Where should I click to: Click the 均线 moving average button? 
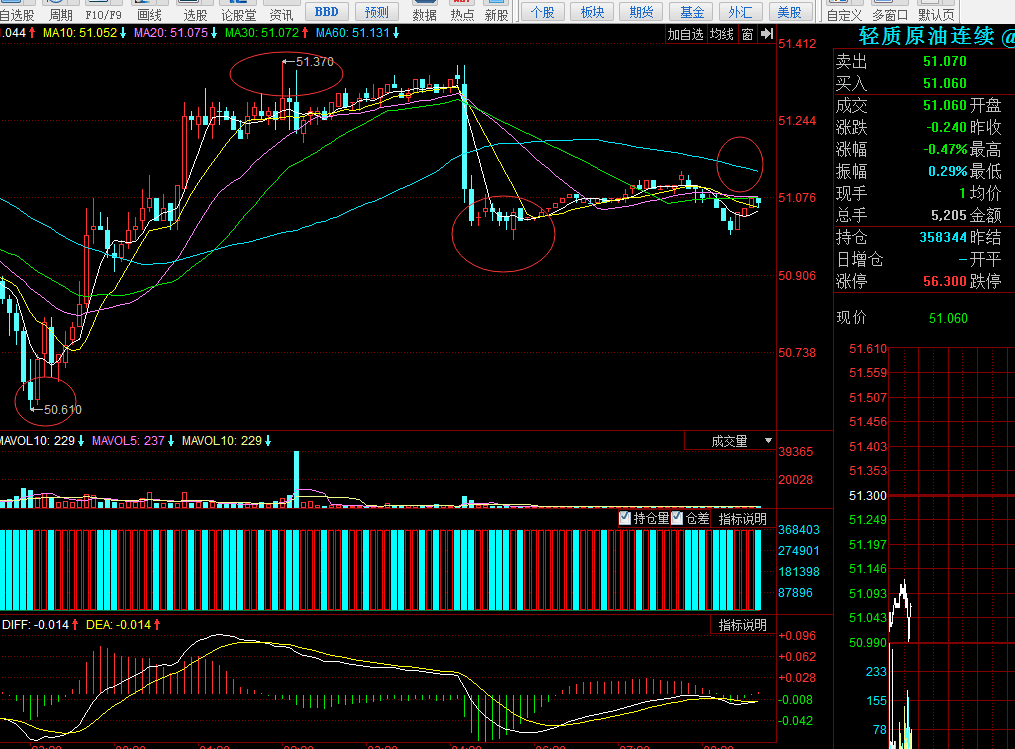pos(722,34)
